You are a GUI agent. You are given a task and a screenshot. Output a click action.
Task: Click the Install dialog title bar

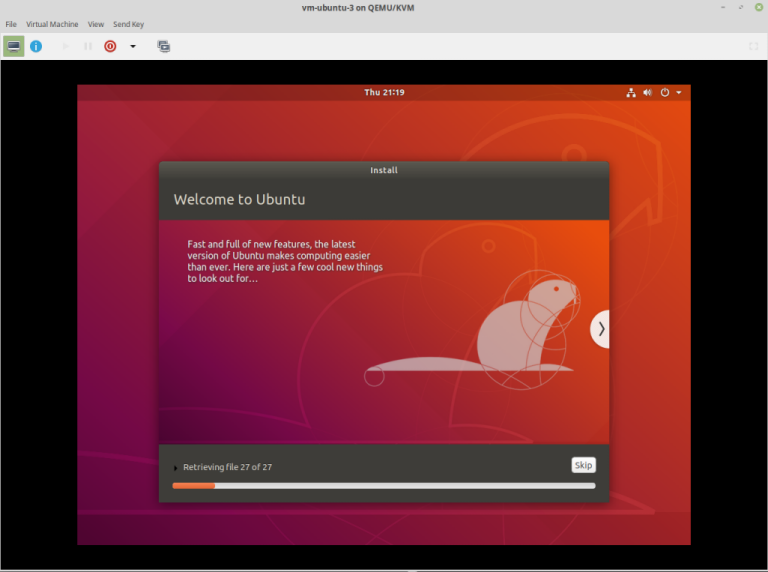click(x=384, y=170)
